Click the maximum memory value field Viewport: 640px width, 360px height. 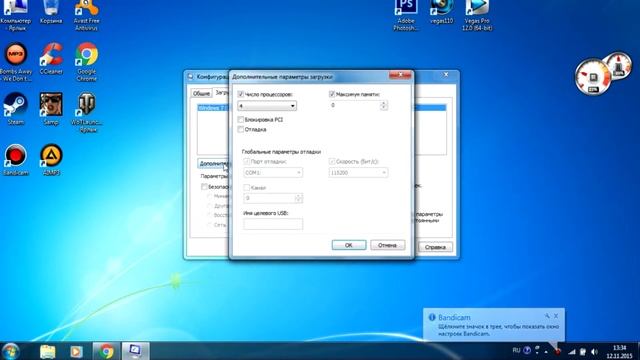[x=354, y=105]
